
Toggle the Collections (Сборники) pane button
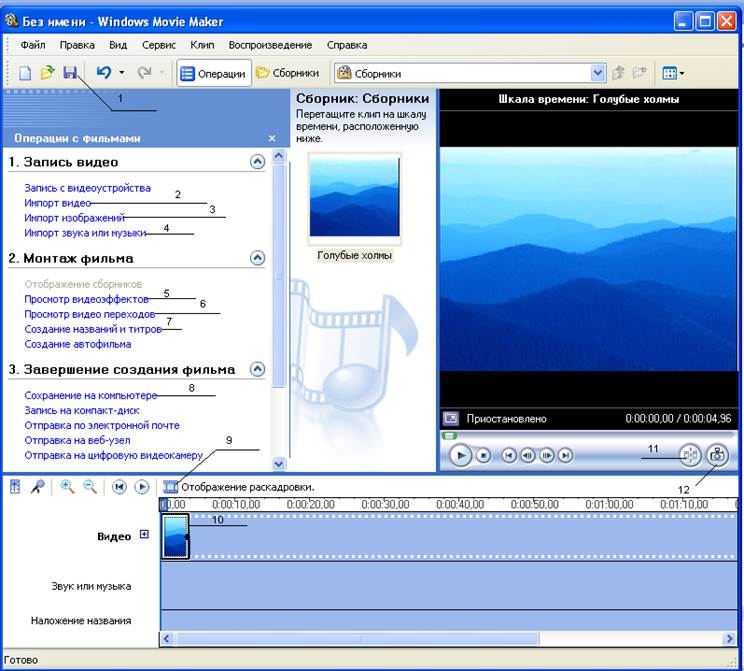pos(288,73)
